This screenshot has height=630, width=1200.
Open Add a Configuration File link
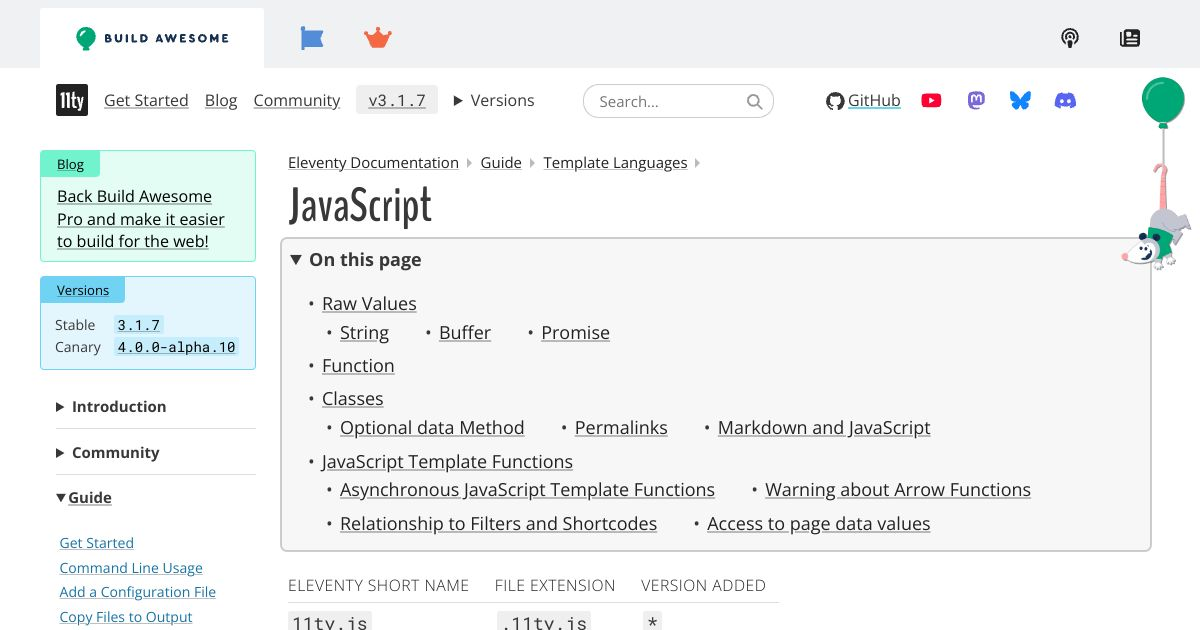[138, 592]
